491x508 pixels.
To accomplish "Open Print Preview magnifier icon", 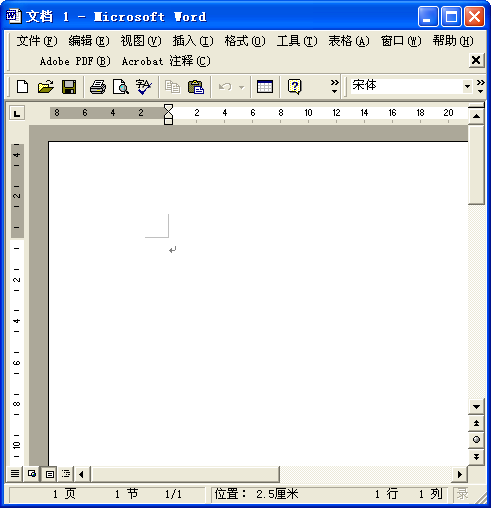I will point(121,87).
